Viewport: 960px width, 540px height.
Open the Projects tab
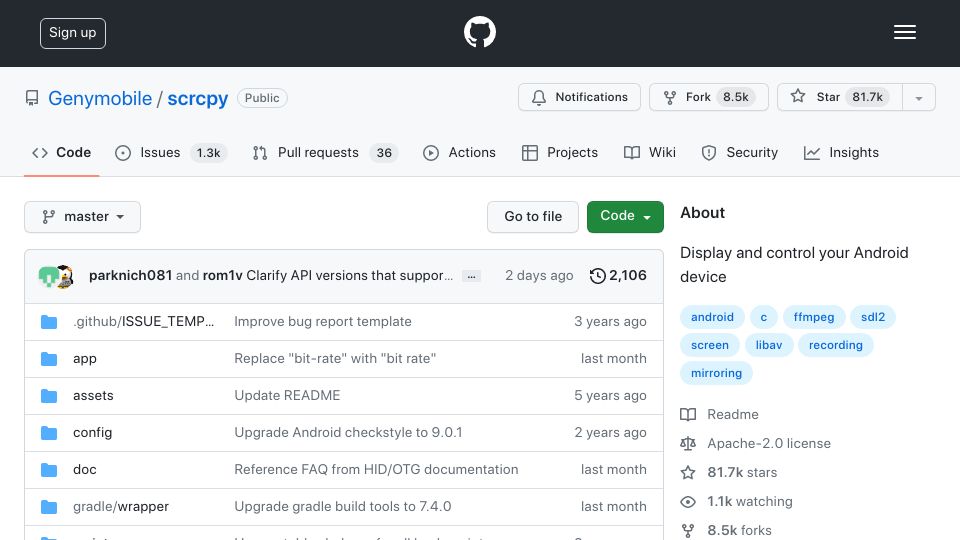point(560,152)
